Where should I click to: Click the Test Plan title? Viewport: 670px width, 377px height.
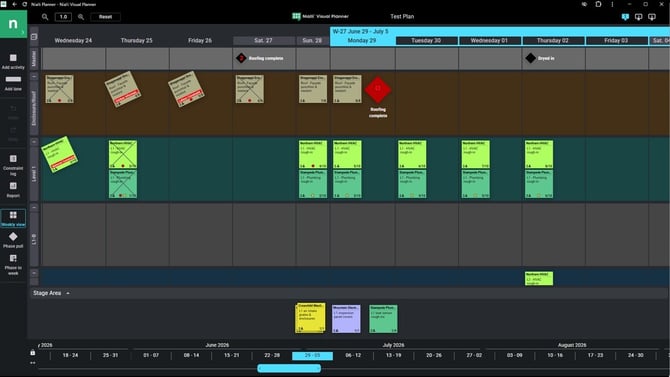coord(402,17)
